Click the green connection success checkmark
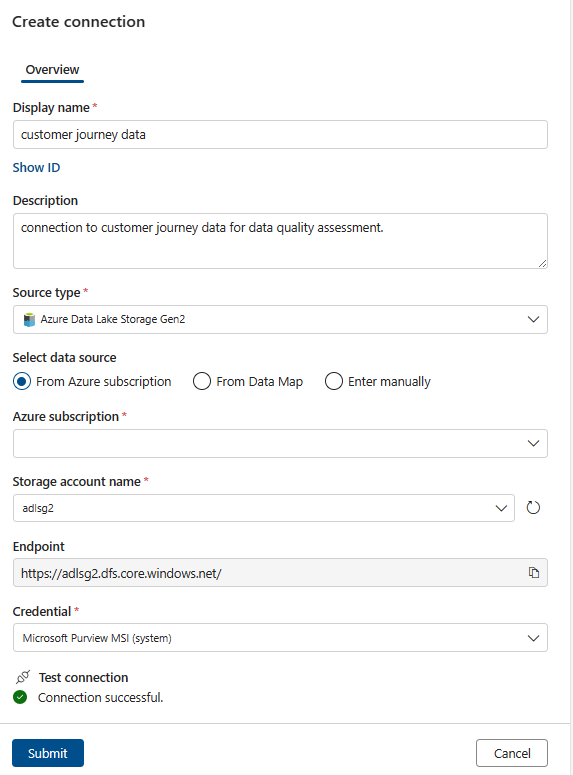Screen dimensions: 573x775 point(20,697)
